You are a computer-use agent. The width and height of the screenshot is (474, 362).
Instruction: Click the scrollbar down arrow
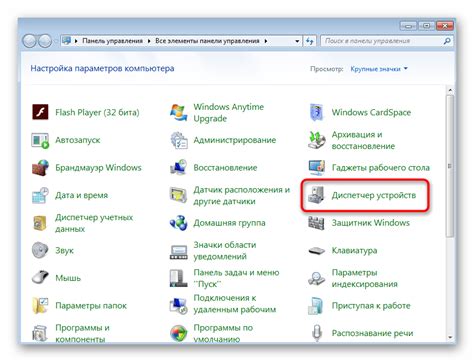point(450,337)
